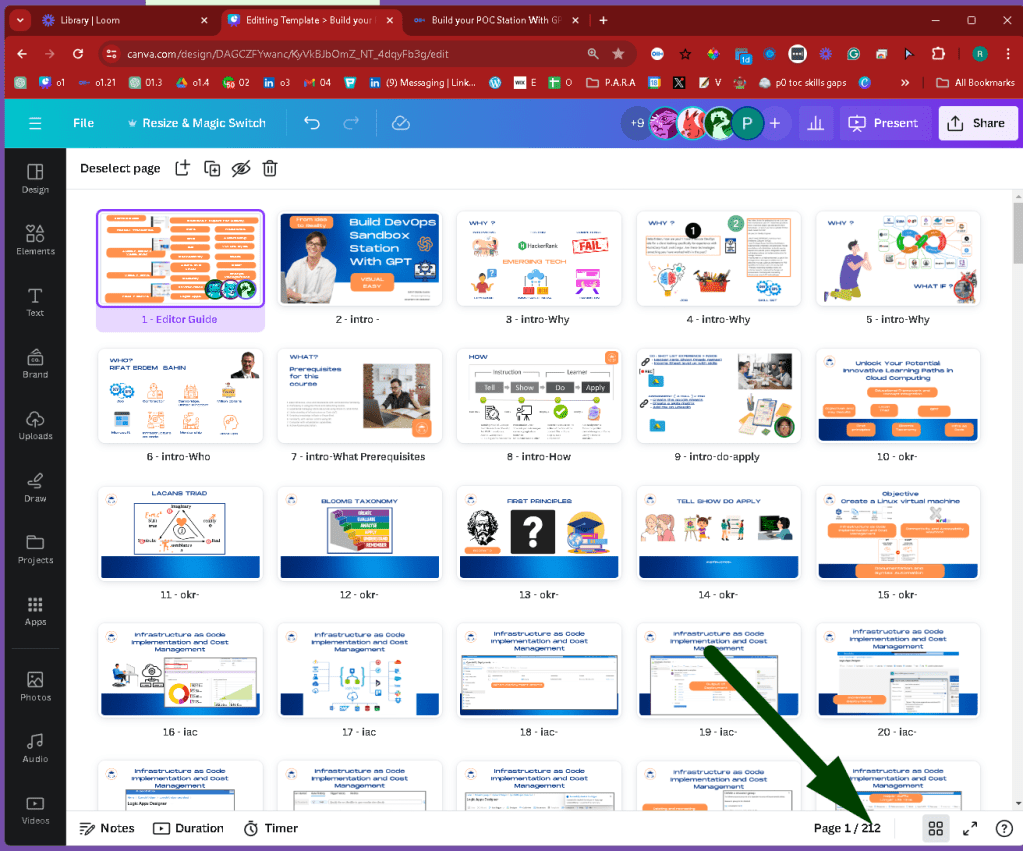Select page thumbnail 1 - Editor Guide
The height and width of the screenshot is (851, 1023).
coord(180,258)
